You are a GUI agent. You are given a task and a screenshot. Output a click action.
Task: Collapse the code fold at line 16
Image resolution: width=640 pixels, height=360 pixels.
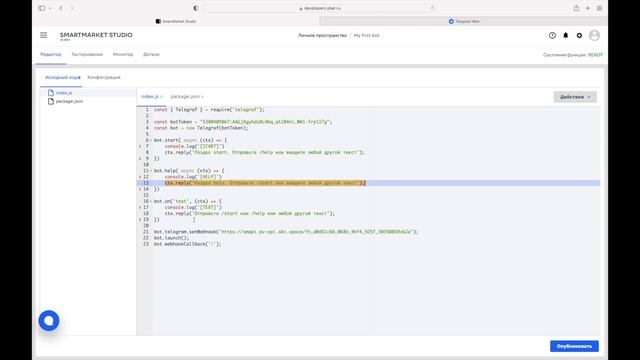151,201
